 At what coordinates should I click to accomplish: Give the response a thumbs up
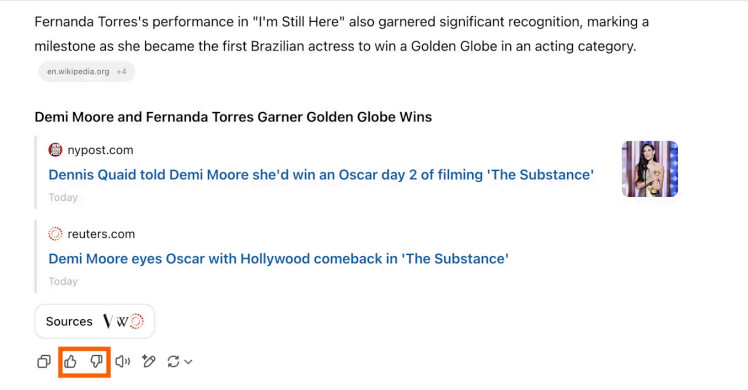71,362
